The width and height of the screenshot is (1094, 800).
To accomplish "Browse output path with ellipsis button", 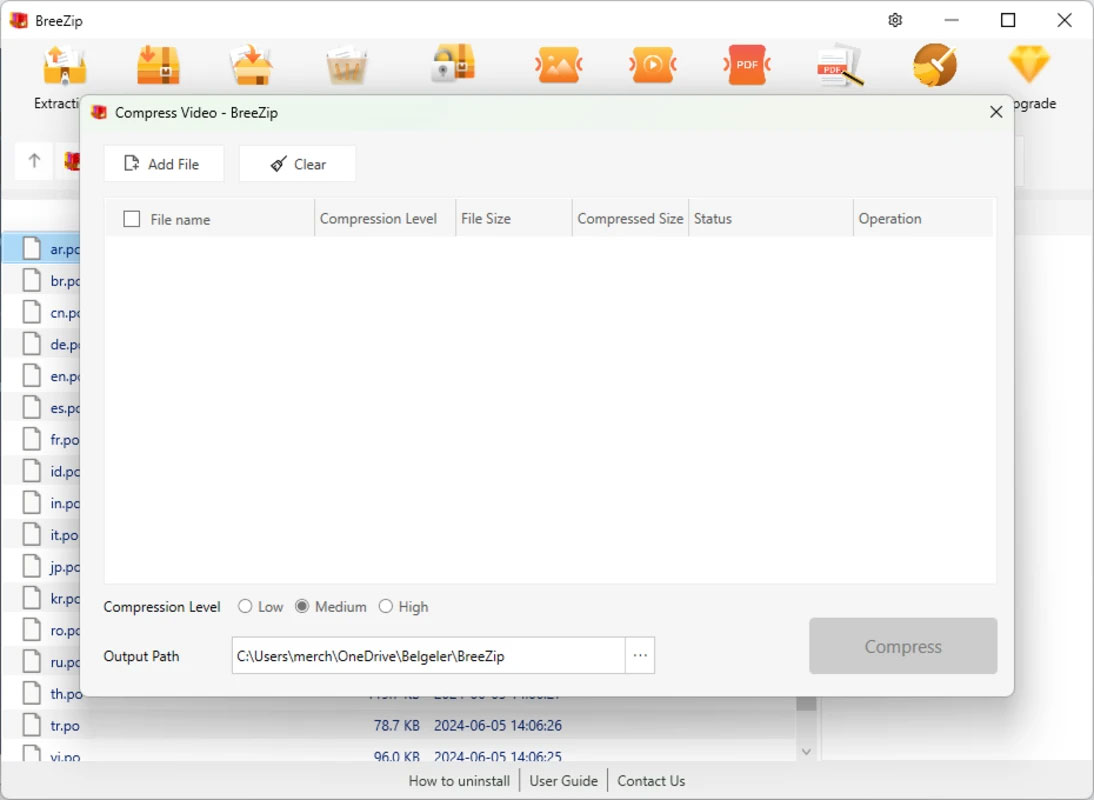I will pyautogui.click(x=640, y=656).
